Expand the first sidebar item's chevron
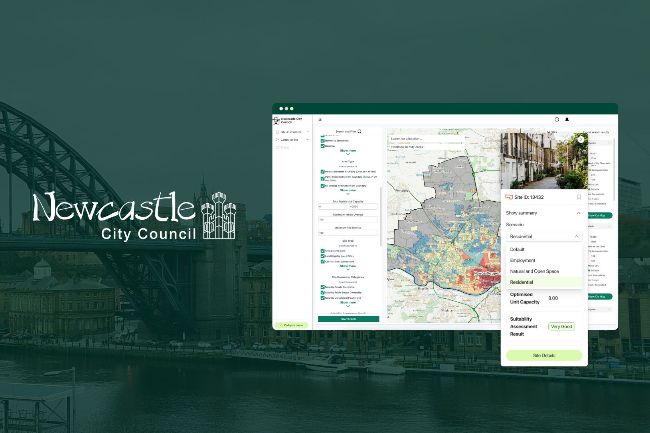The height and width of the screenshot is (433, 650). (308, 132)
